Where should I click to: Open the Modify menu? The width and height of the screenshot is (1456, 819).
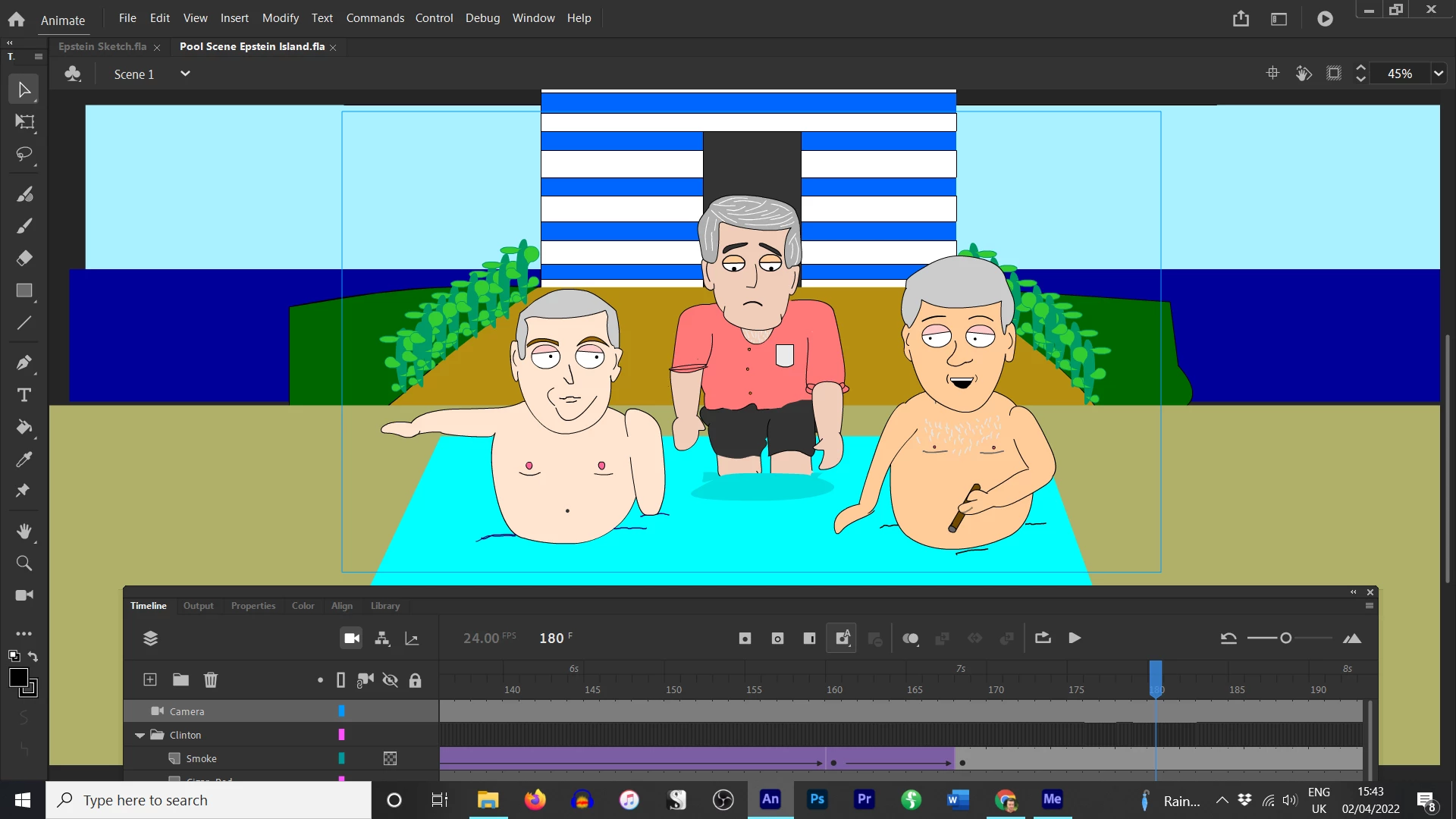[280, 17]
